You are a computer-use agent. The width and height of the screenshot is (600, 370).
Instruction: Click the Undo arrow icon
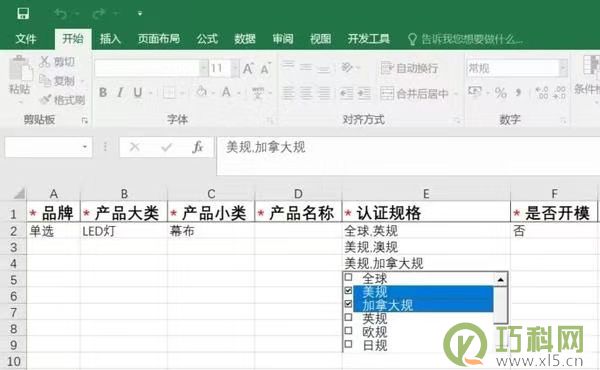[61, 14]
